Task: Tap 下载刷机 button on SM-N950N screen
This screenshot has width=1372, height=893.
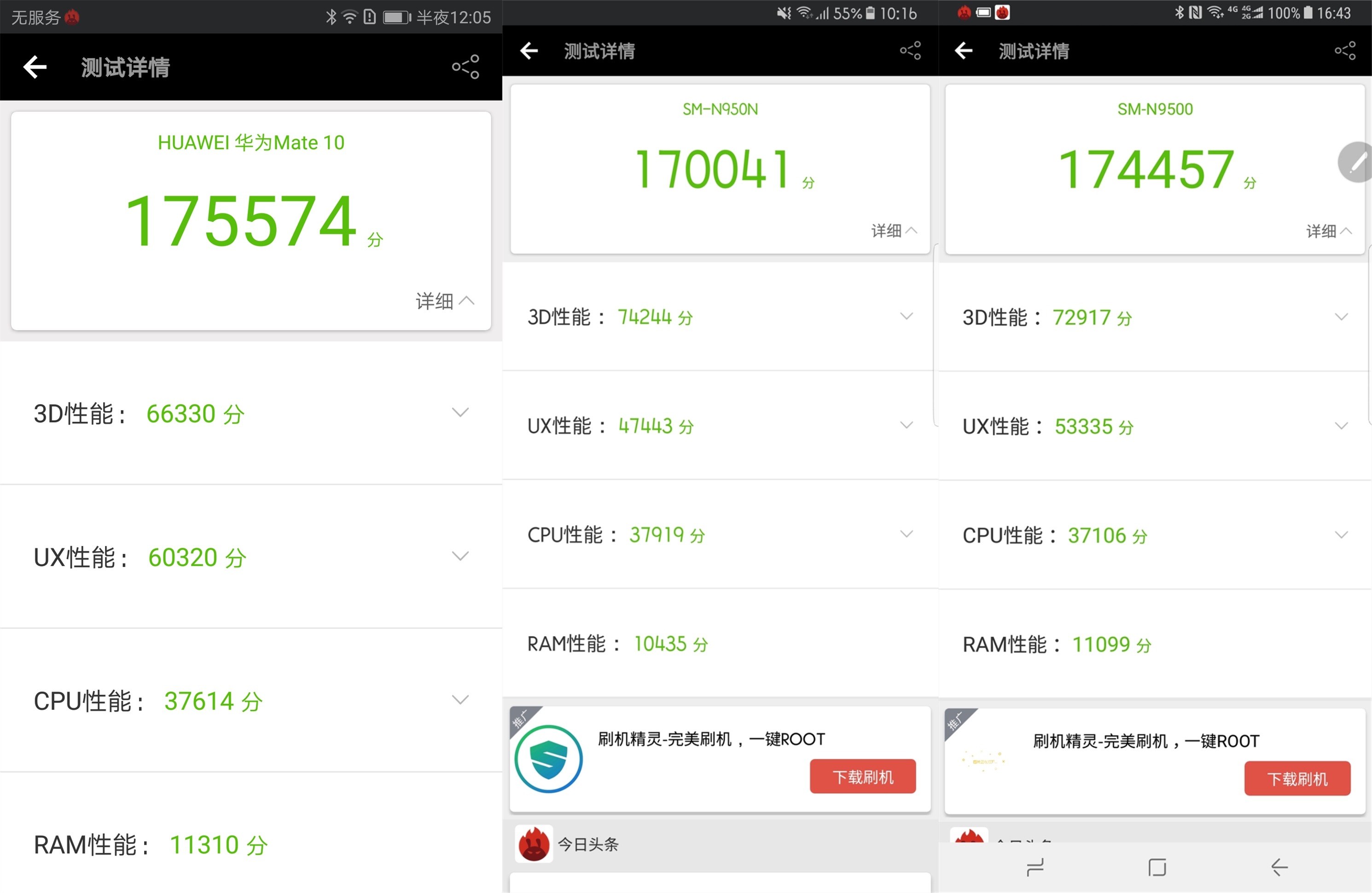Action: (x=862, y=777)
